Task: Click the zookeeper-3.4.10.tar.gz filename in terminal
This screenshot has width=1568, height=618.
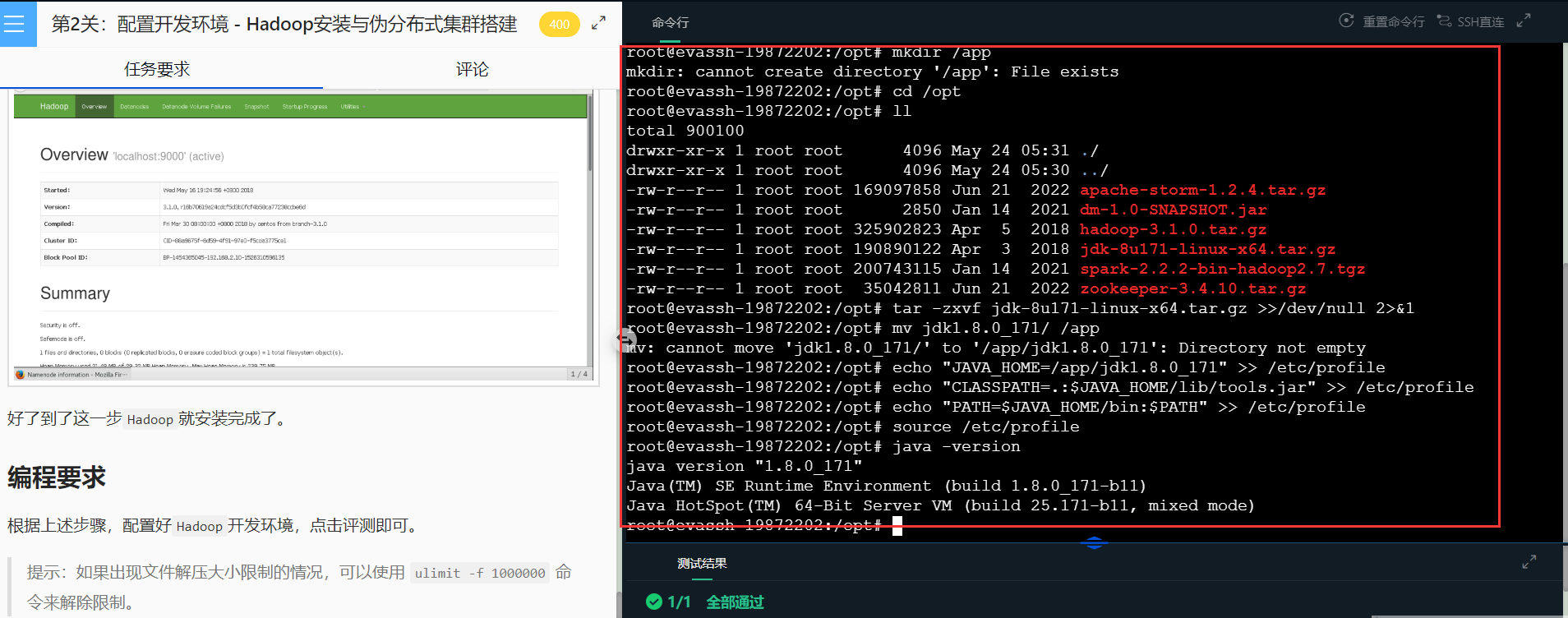Action: coord(1192,288)
